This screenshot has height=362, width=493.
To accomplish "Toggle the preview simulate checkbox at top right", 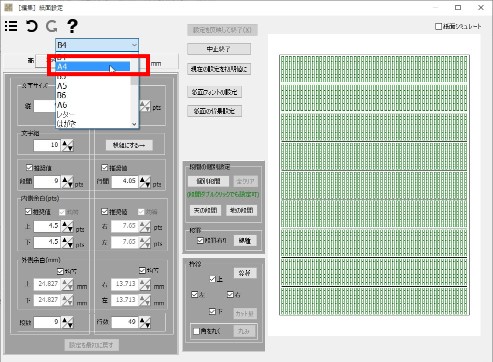I will tap(439, 26).
